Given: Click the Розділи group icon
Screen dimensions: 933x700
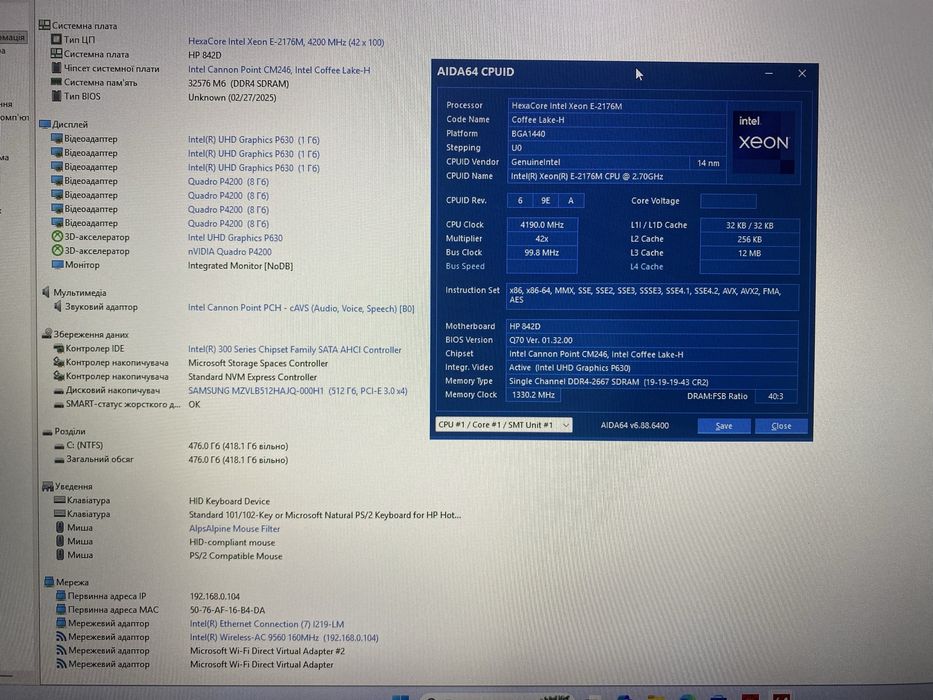Looking at the screenshot, I should [x=48, y=432].
